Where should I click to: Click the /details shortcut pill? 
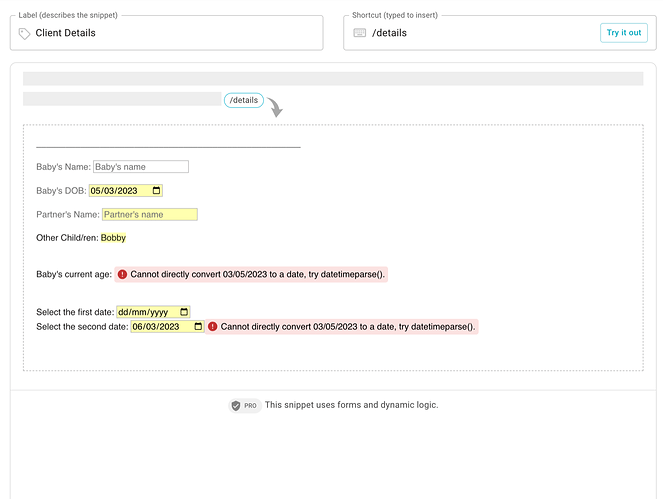244,100
